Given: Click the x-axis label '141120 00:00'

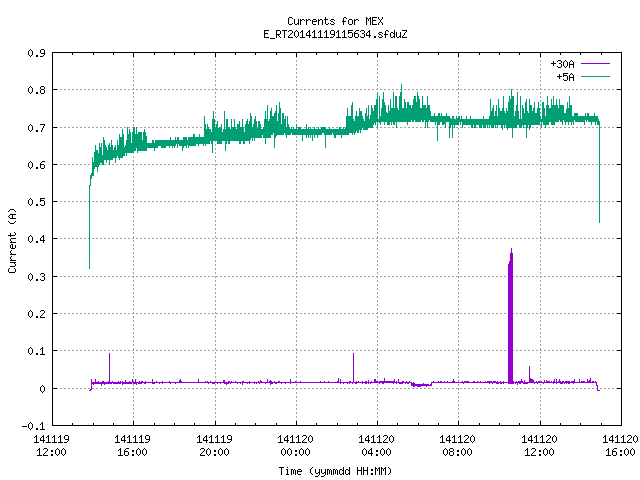Looking at the screenshot, I should [x=296, y=446].
